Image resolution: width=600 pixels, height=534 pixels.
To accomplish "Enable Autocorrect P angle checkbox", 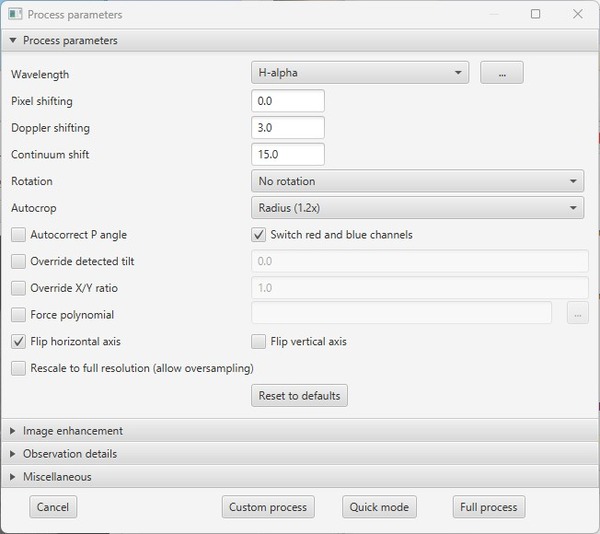I will pos(18,234).
